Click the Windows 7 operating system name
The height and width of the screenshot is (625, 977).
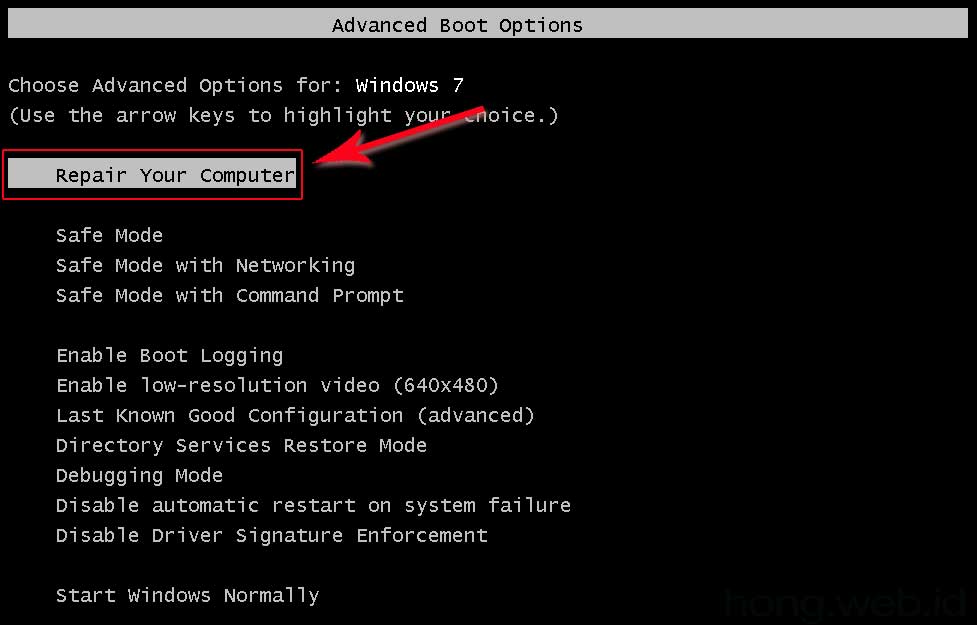tap(409, 86)
